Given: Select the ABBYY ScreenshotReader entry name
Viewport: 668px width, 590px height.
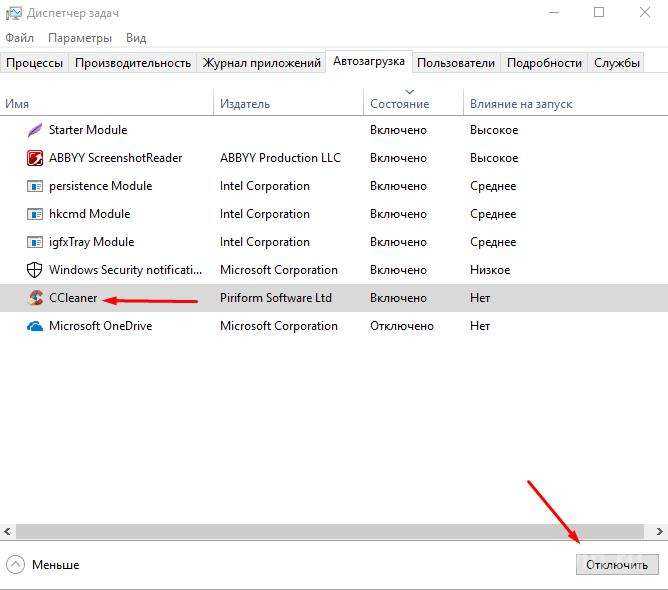Looking at the screenshot, I should (115, 158).
